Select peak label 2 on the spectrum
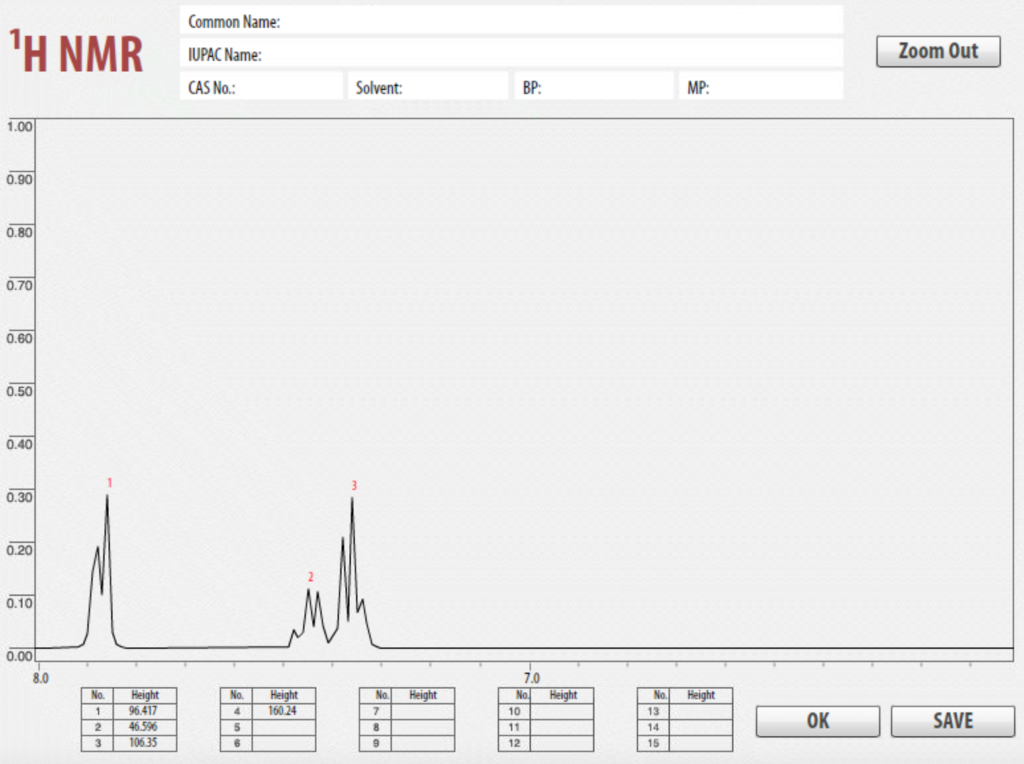This screenshot has width=1024, height=764. pos(311,575)
